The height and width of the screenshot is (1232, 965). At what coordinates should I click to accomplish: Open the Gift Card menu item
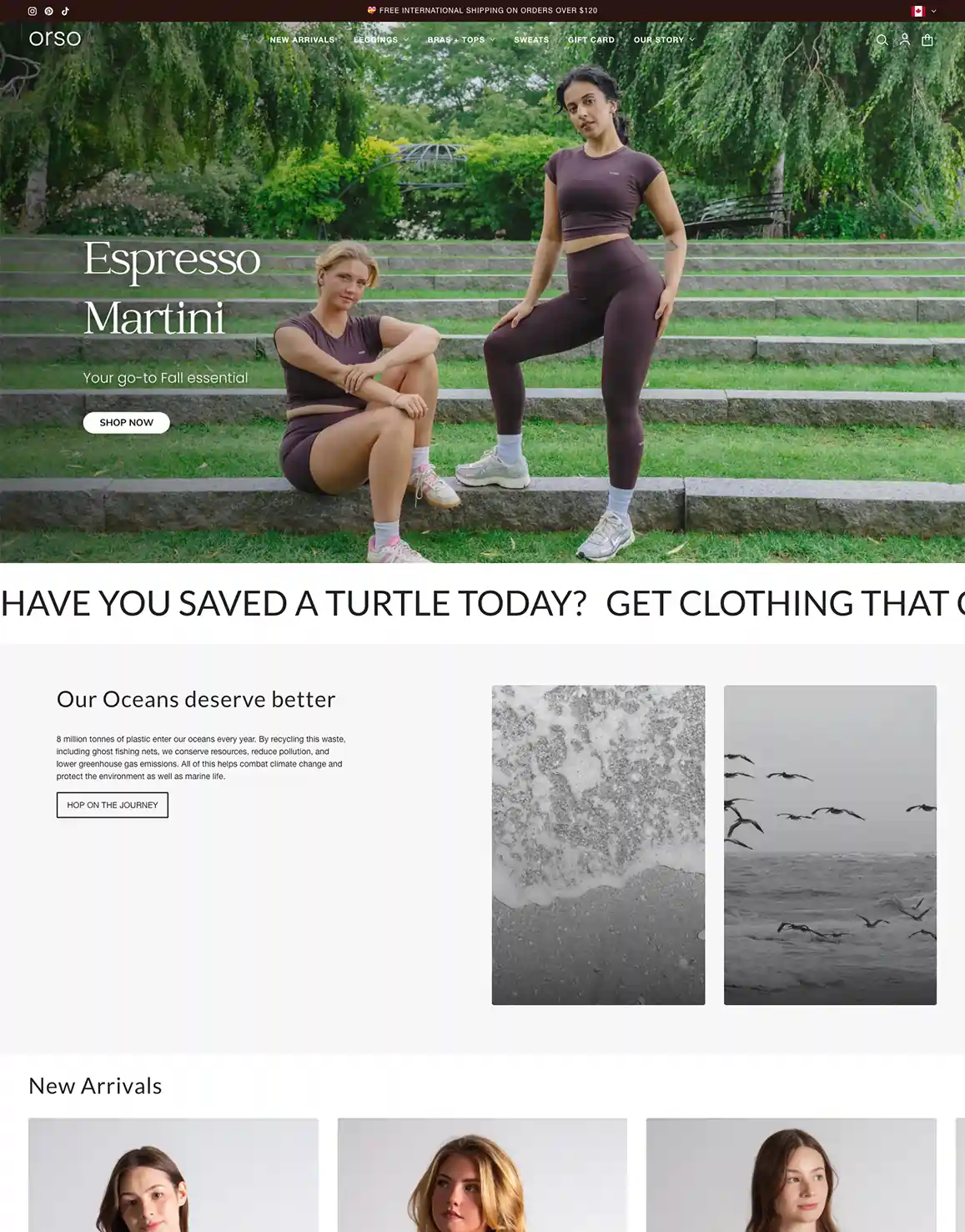(x=591, y=39)
